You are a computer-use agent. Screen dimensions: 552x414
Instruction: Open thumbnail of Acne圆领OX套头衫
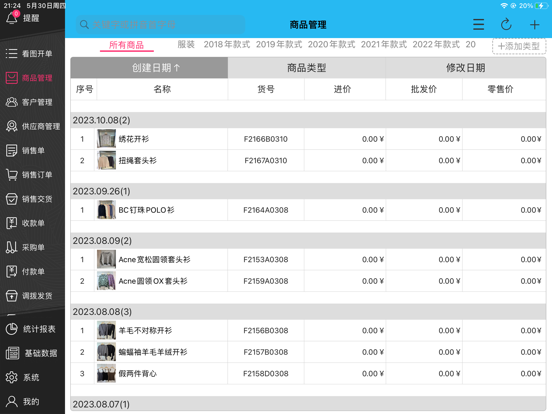106,281
